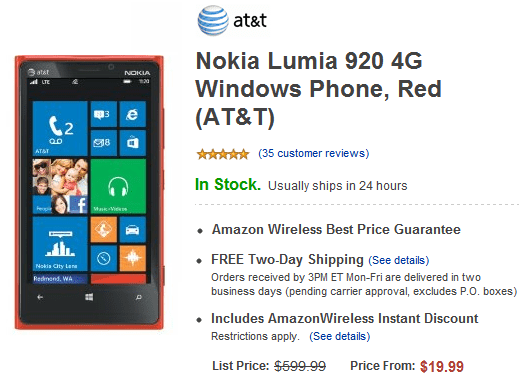530x378 pixels.
Task: Tap the Nokia Drive car tile
Action: pos(132,230)
